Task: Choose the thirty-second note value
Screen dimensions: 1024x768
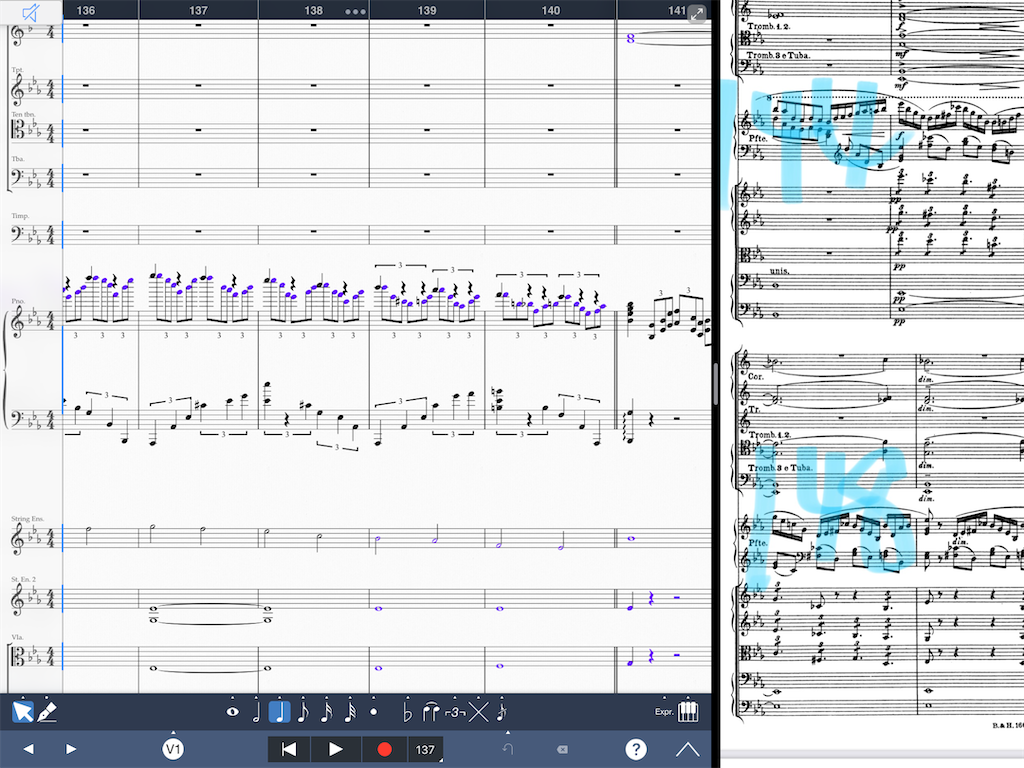Action: pyautogui.click(x=350, y=711)
